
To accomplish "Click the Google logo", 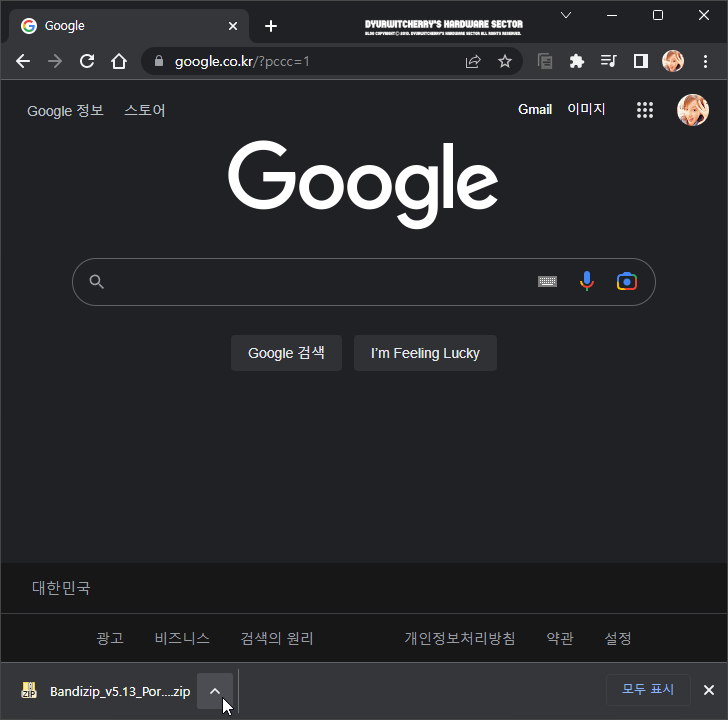I will [x=363, y=184].
